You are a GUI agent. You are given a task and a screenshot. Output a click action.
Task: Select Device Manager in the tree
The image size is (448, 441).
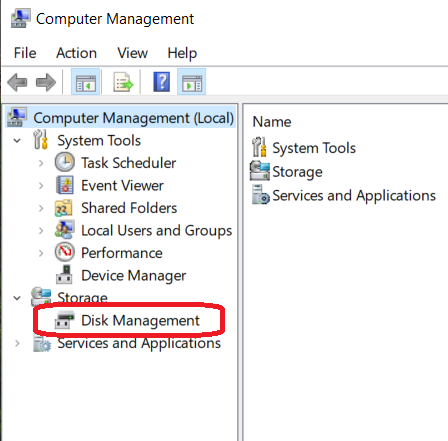(x=134, y=276)
